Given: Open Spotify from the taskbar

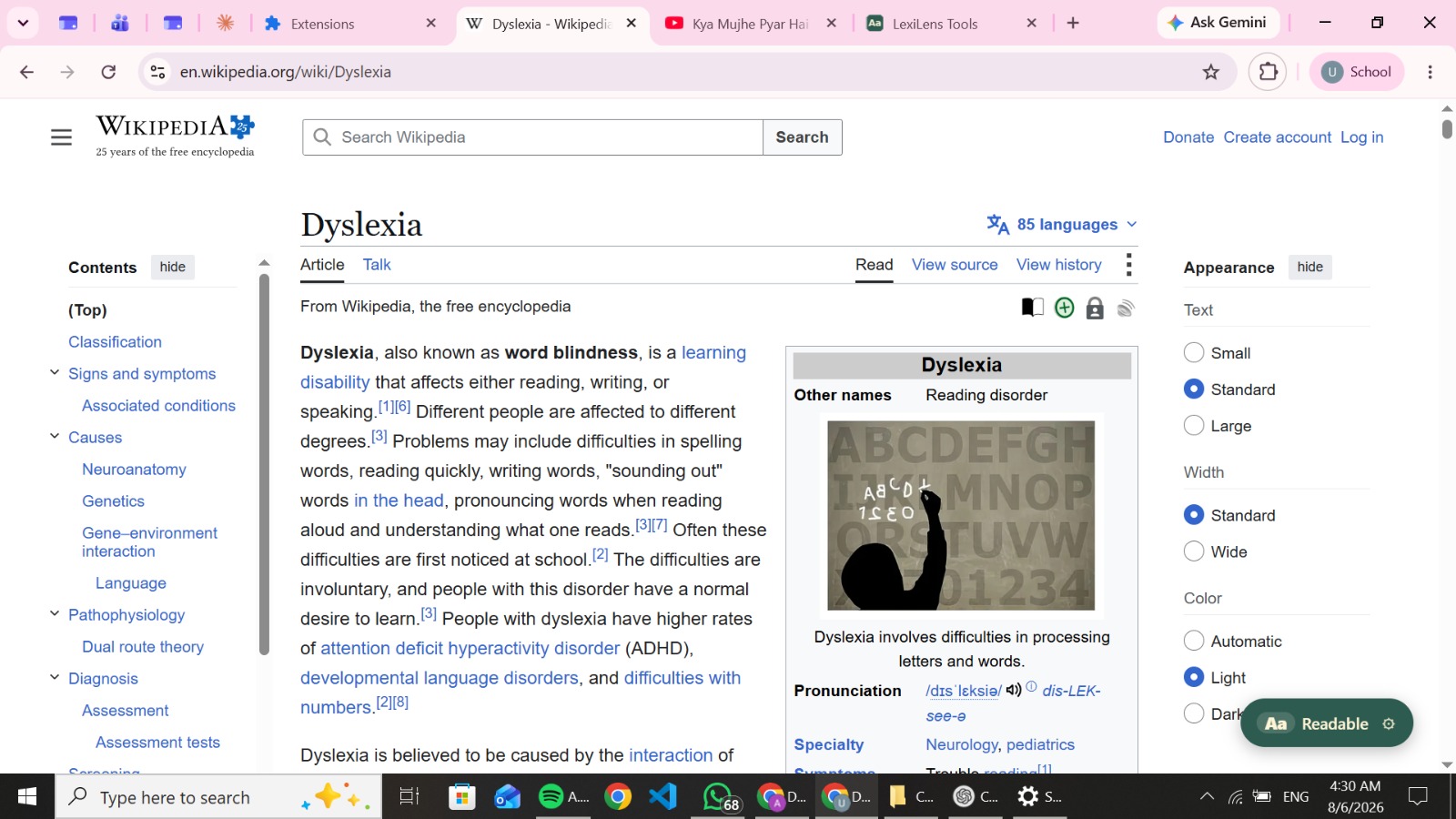Looking at the screenshot, I should (562, 797).
